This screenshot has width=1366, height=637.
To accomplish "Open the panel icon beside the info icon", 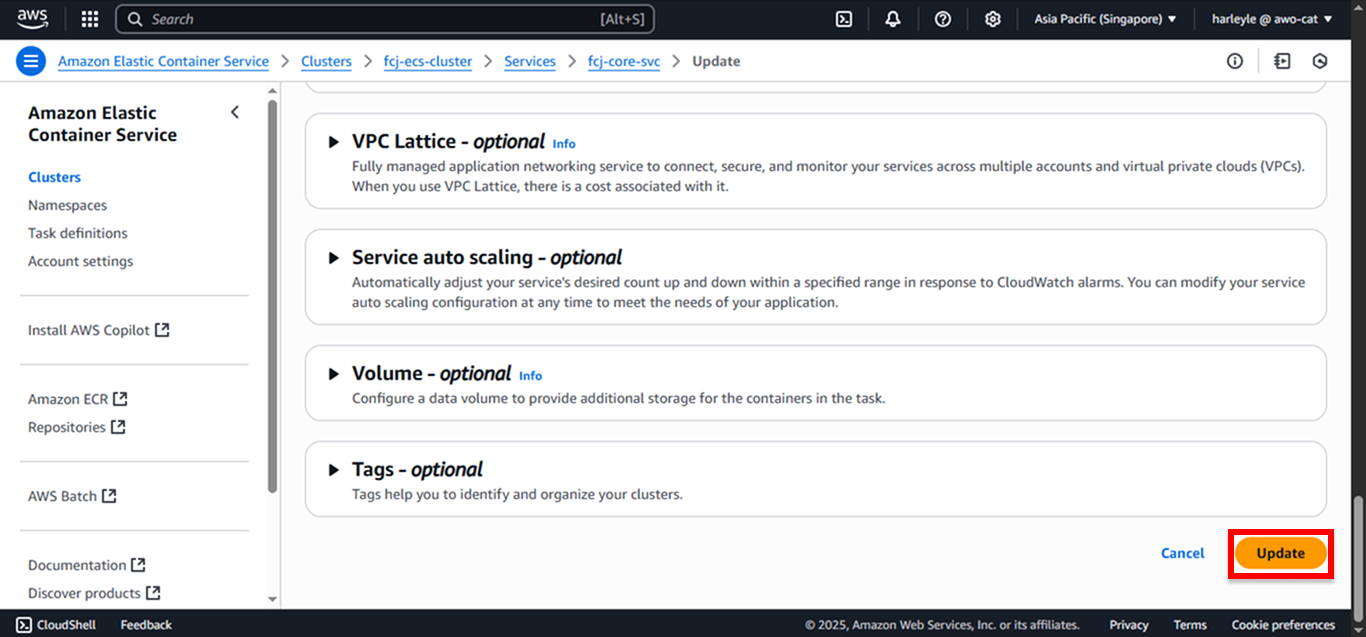I will [x=1282, y=61].
